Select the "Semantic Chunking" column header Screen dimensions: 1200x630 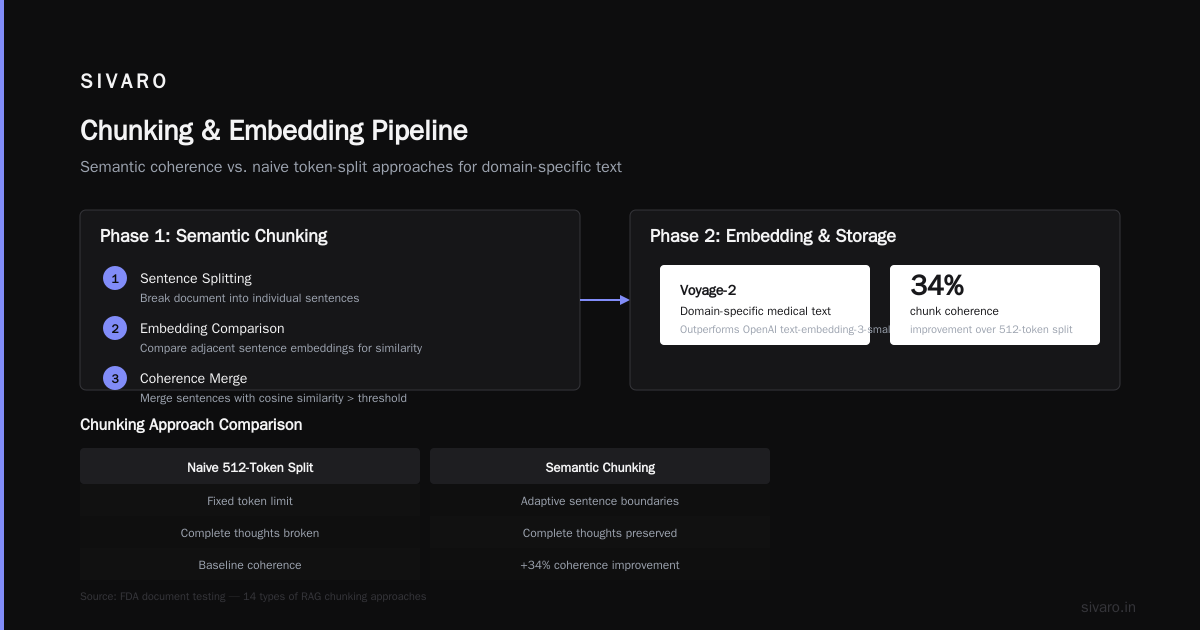(x=600, y=467)
